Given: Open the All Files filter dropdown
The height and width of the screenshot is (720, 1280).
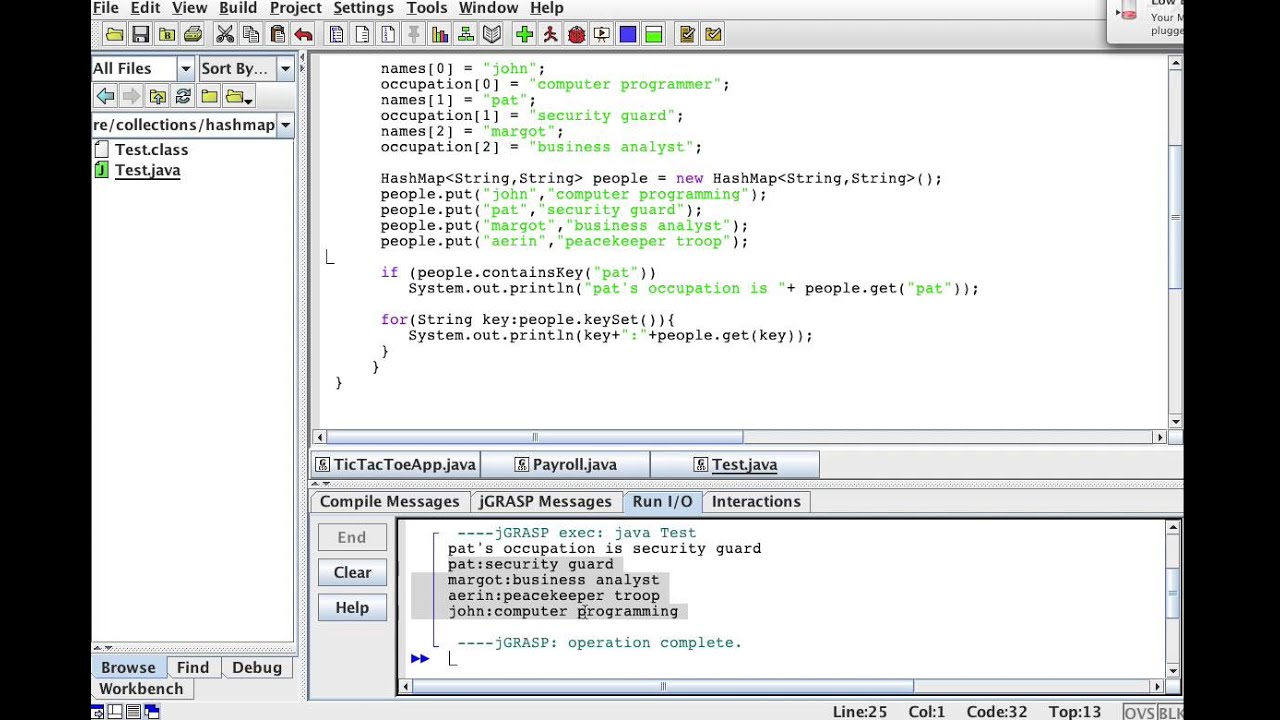Looking at the screenshot, I should tap(185, 68).
